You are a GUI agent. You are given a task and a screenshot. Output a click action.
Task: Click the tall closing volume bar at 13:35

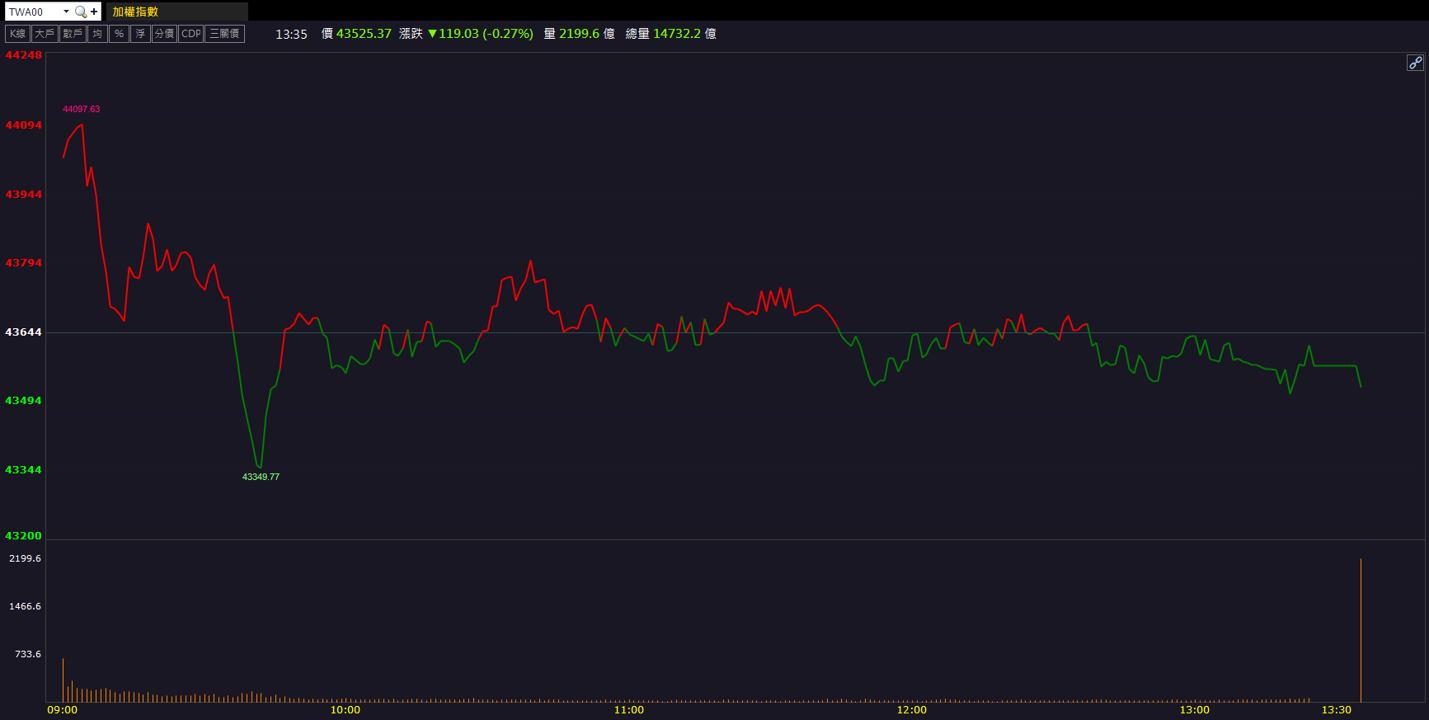1361,630
